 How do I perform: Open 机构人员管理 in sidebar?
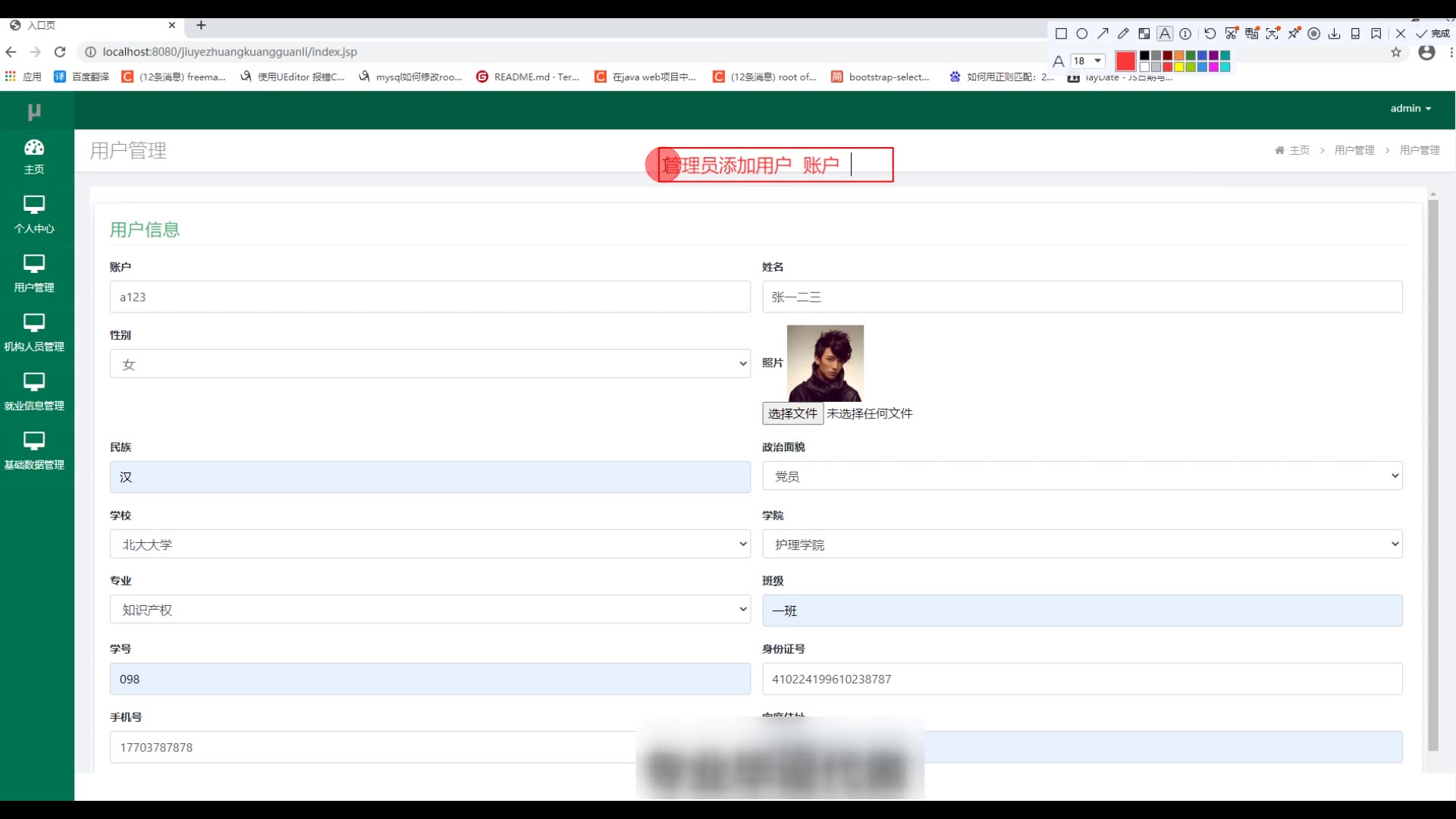pos(34,333)
